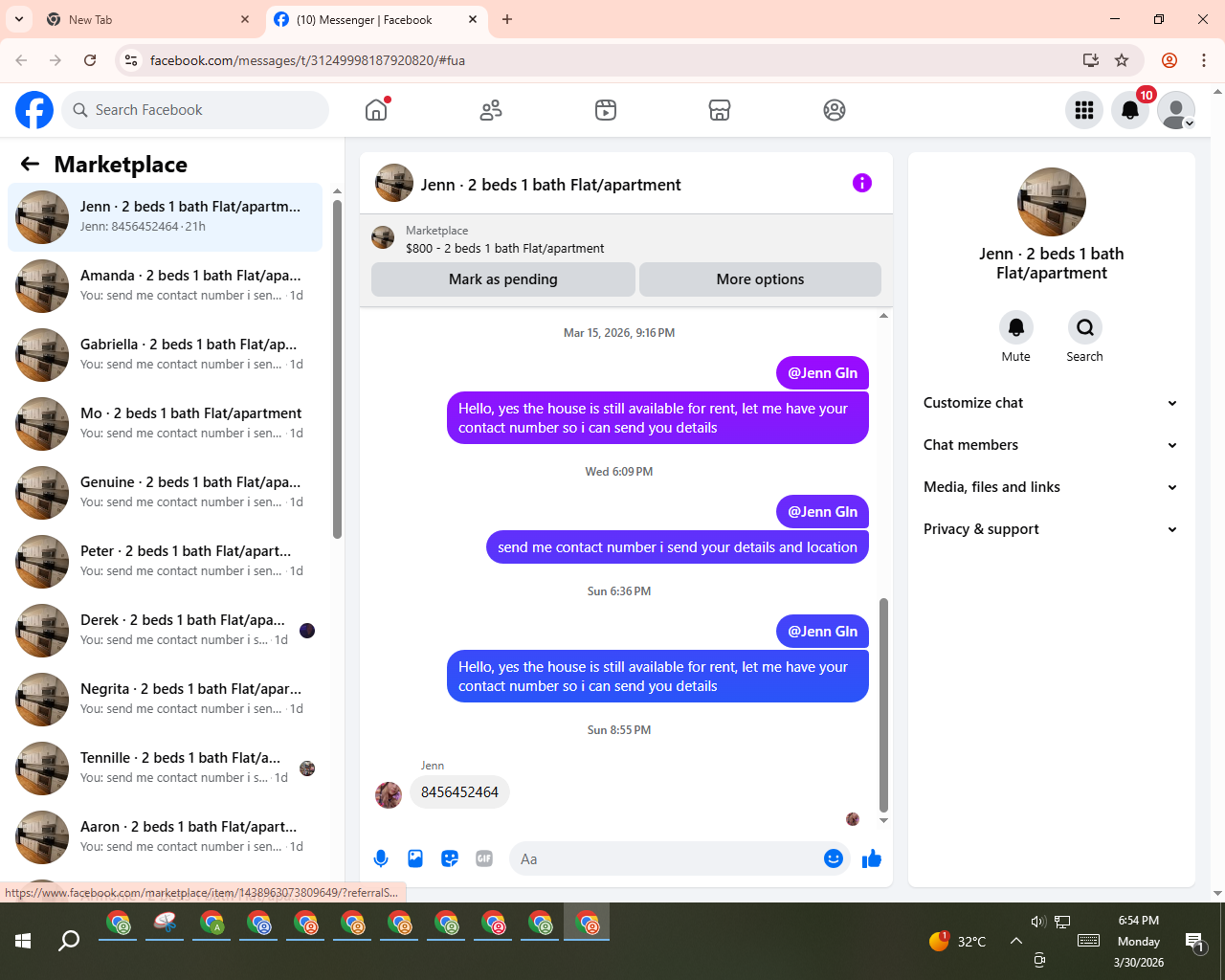Click the Facebook logo icon
1225x980 pixels.
pos(34,110)
